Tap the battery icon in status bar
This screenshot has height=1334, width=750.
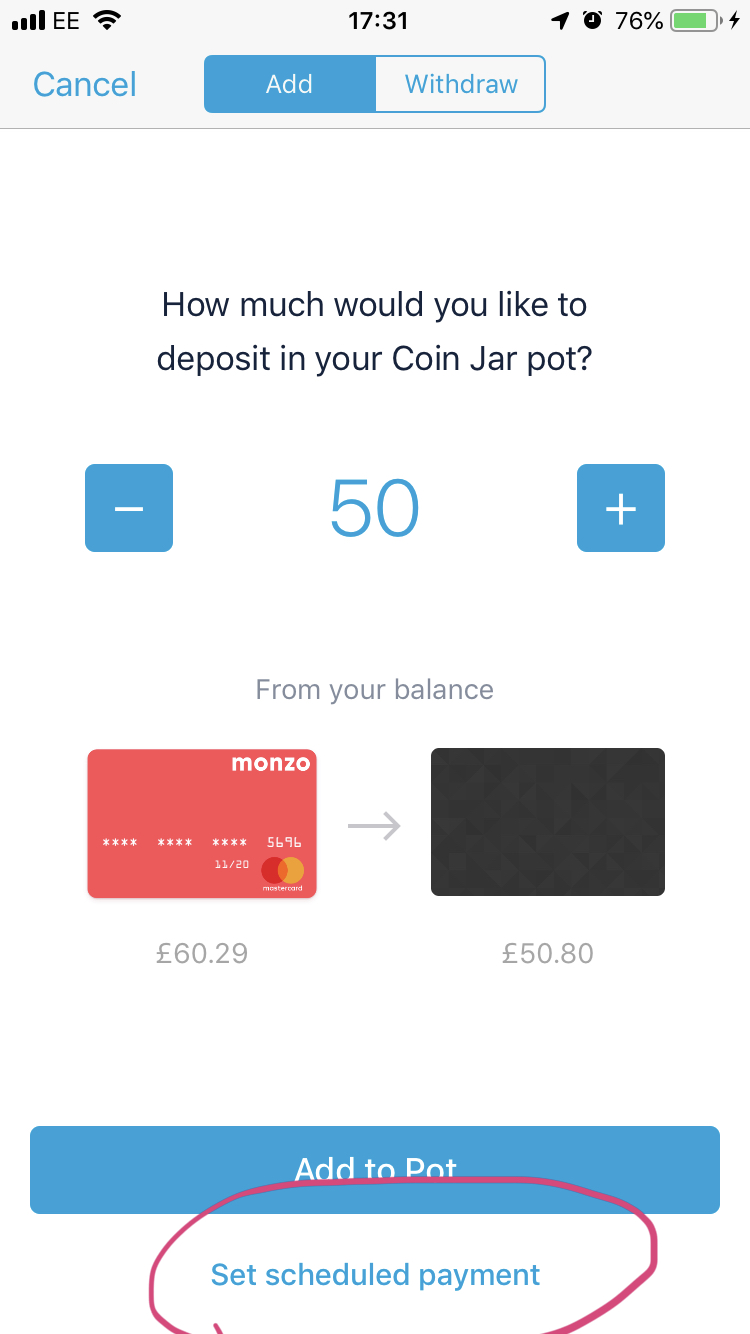(x=697, y=21)
